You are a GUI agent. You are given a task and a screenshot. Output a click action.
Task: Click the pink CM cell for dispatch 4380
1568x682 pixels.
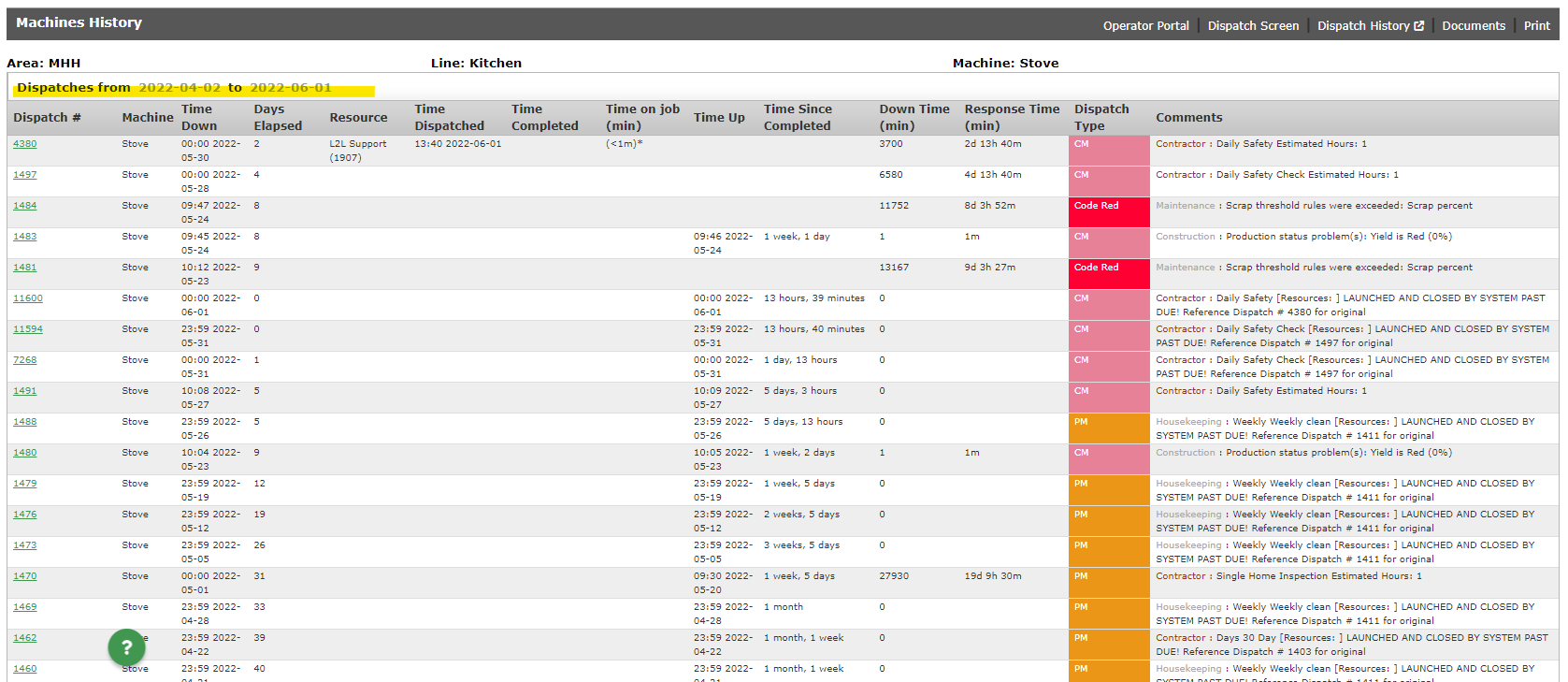pyautogui.click(x=1109, y=151)
